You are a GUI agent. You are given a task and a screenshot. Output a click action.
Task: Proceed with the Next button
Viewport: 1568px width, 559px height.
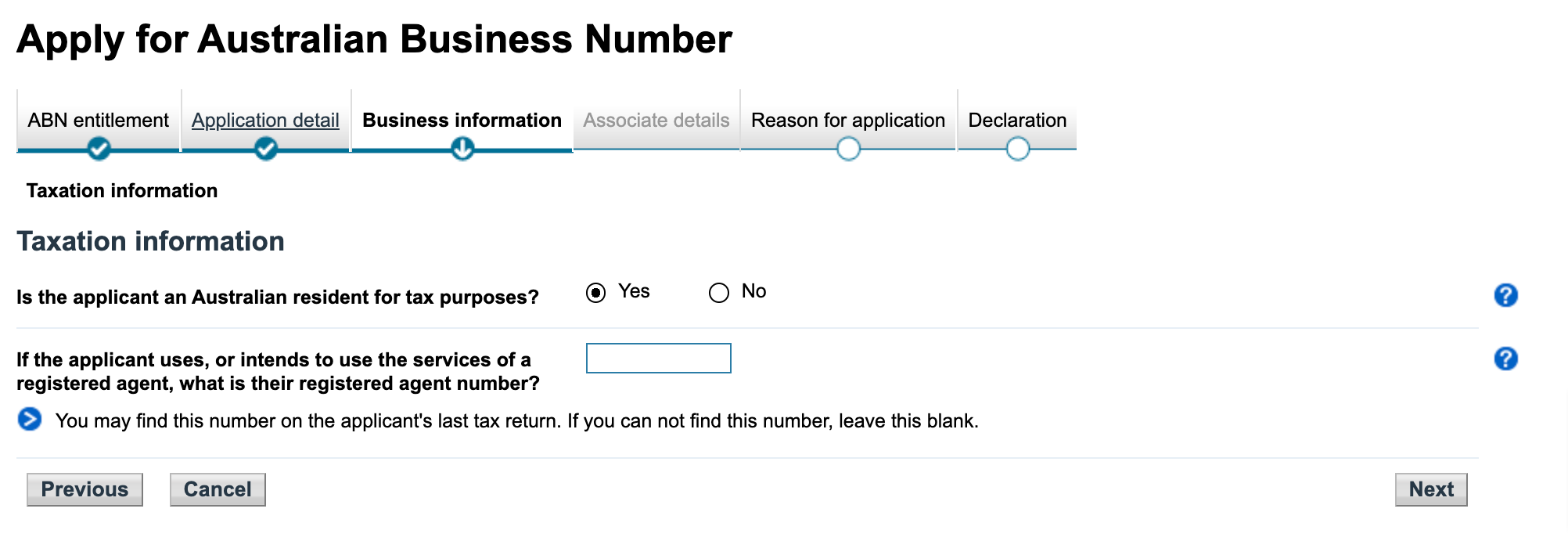point(1430,489)
